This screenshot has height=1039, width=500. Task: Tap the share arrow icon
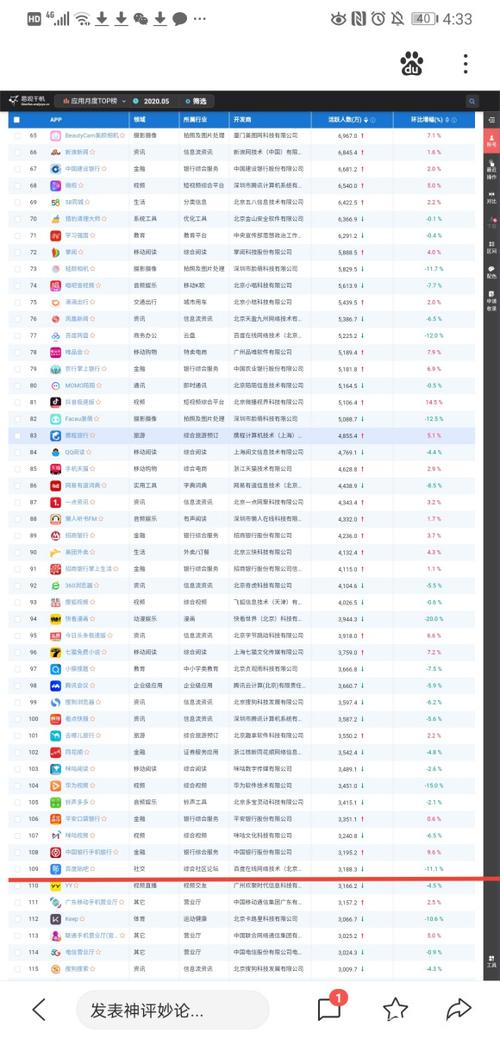pos(458,1009)
